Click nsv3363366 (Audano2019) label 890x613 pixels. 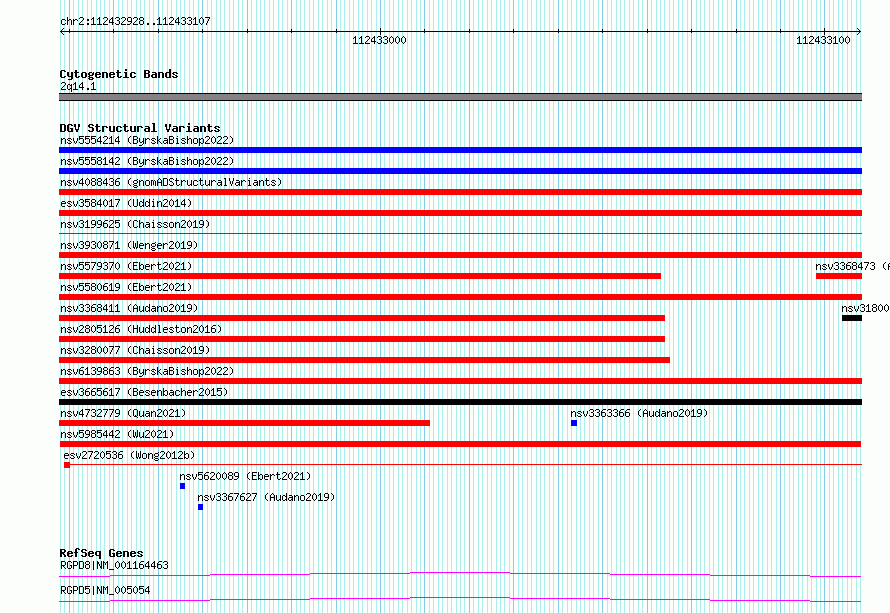click(639, 413)
